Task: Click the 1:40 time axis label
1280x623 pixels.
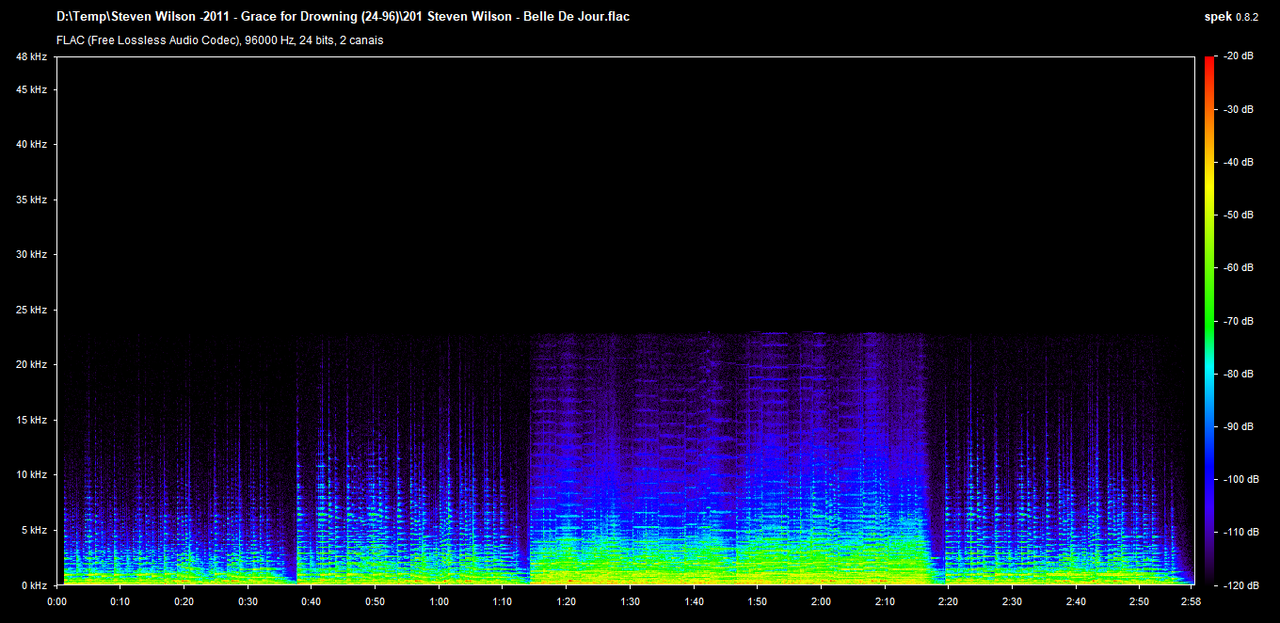Action: click(x=694, y=602)
